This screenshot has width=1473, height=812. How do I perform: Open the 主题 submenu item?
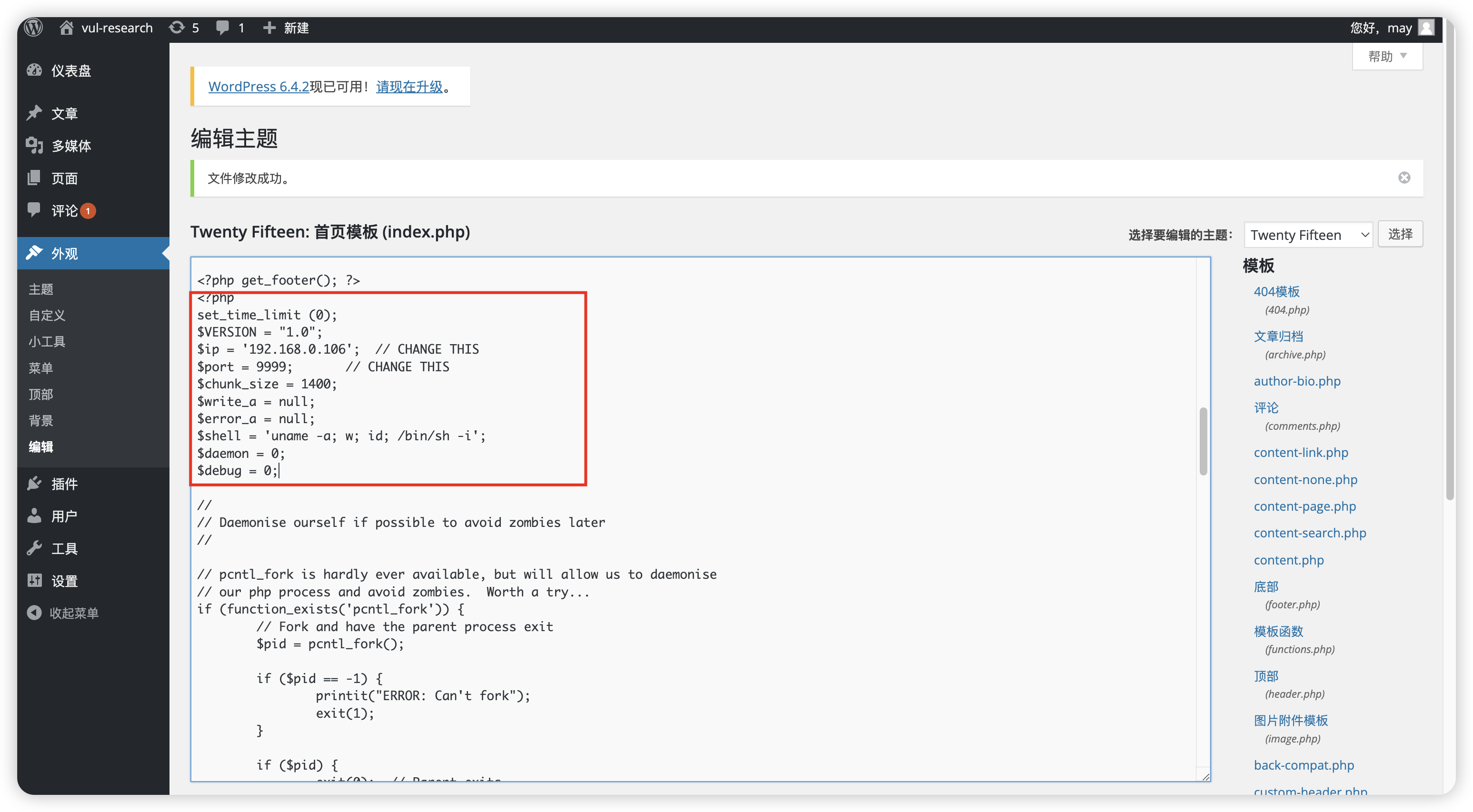[41, 289]
